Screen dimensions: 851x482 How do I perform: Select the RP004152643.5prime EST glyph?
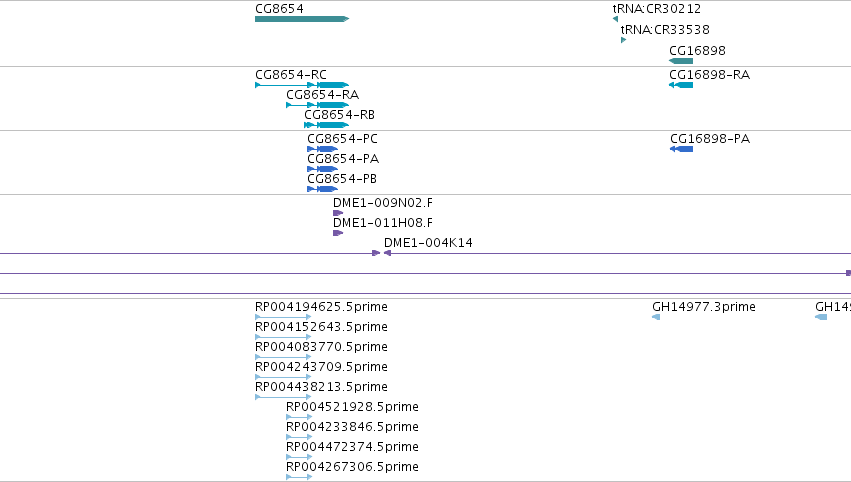click(x=283, y=337)
